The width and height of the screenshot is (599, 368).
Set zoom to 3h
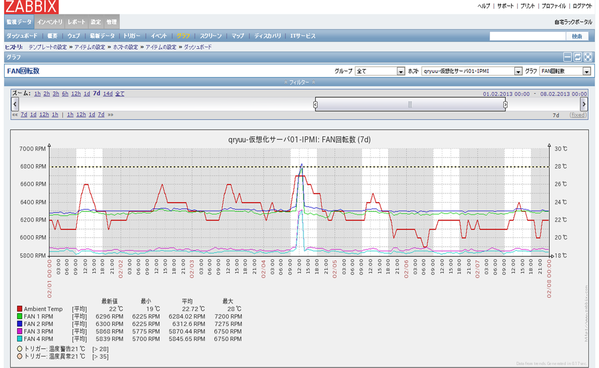point(56,94)
